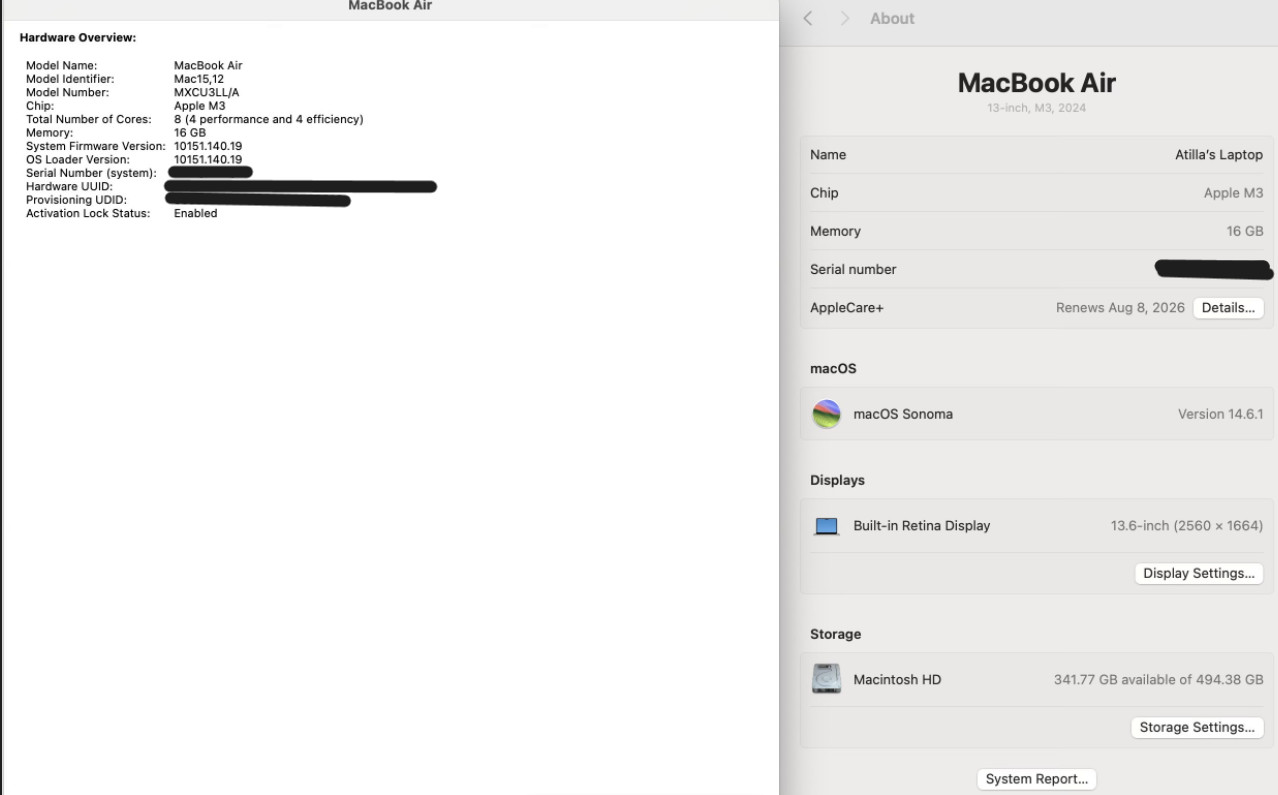
Task: Click the Name row label
Action: [x=828, y=155]
